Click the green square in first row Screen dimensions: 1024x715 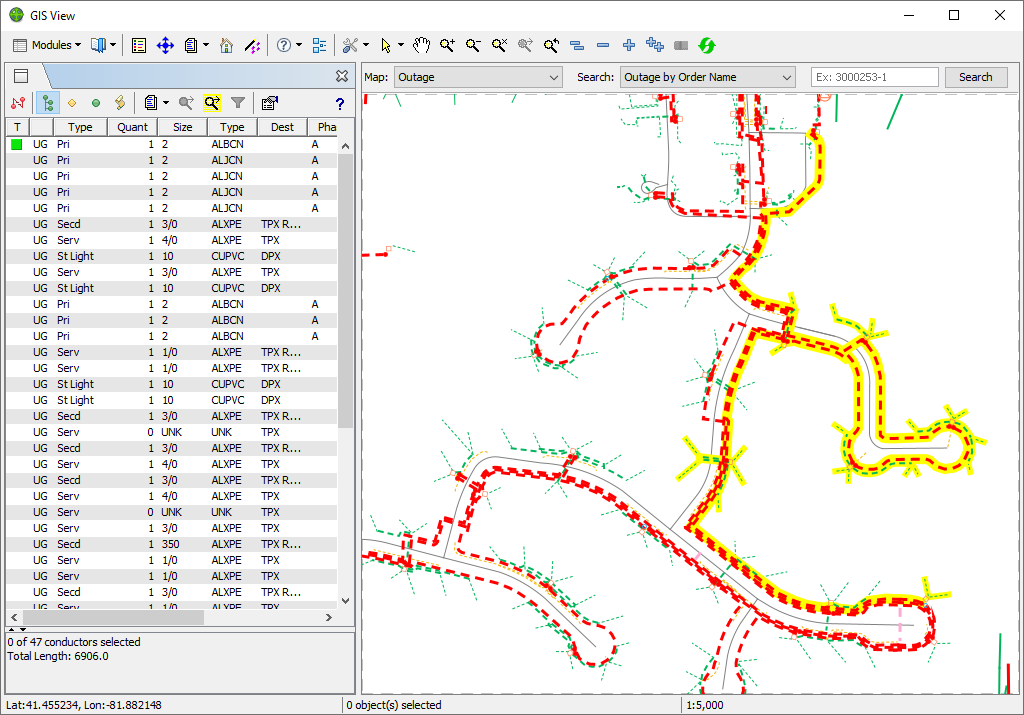click(x=17, y=144)
